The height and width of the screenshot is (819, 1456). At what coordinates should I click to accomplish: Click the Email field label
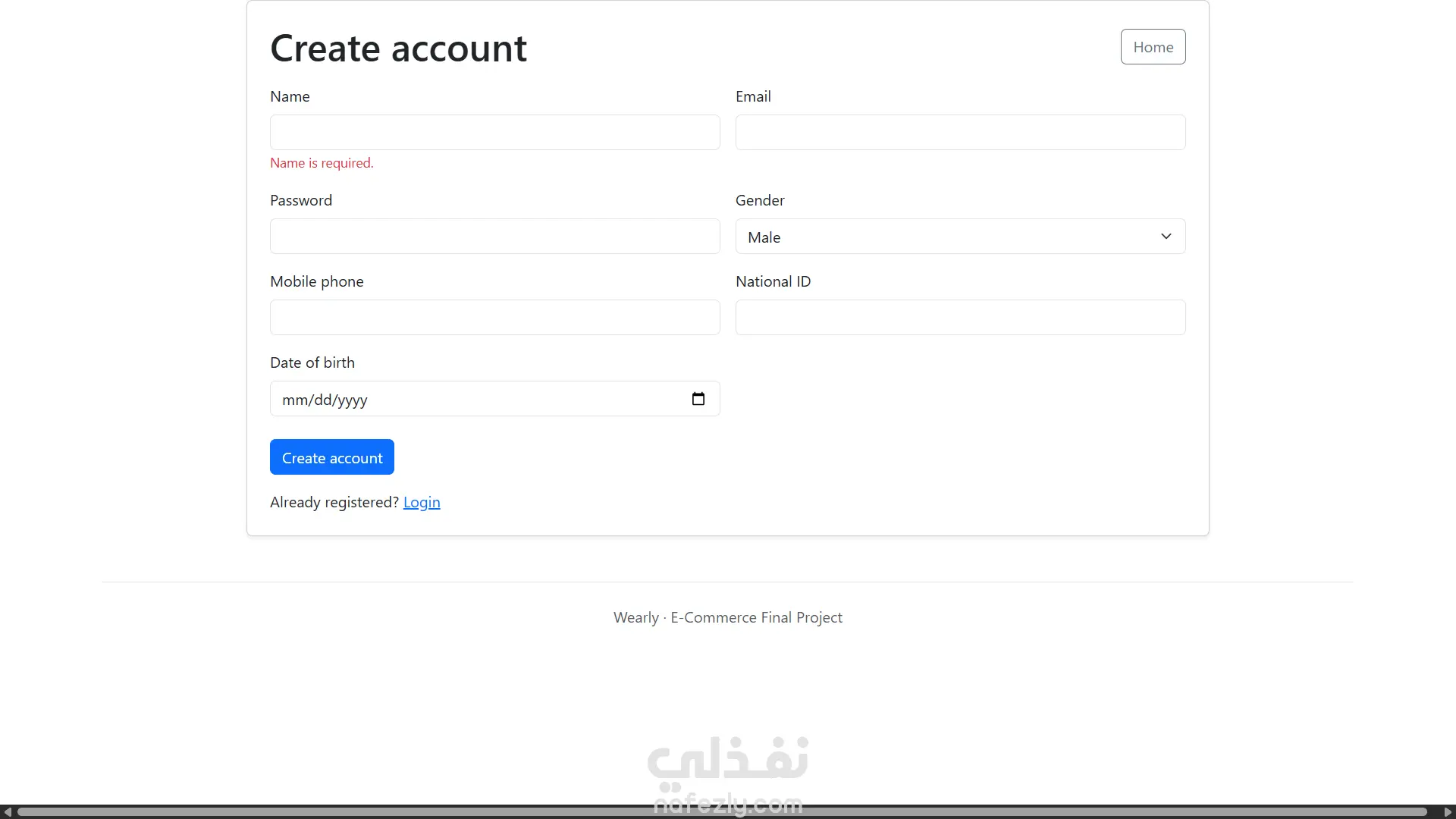click(x=753, y=96)
